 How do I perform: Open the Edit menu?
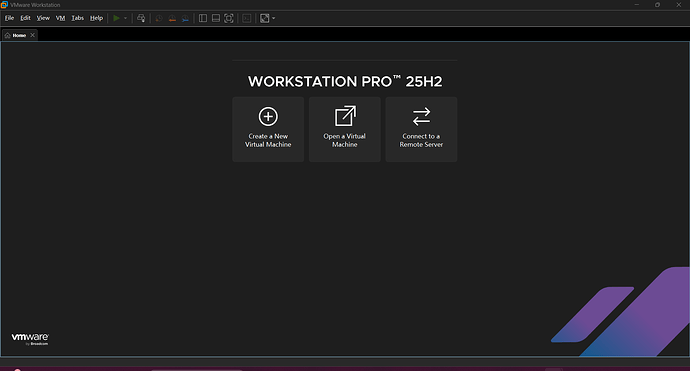tap(25, 18)
